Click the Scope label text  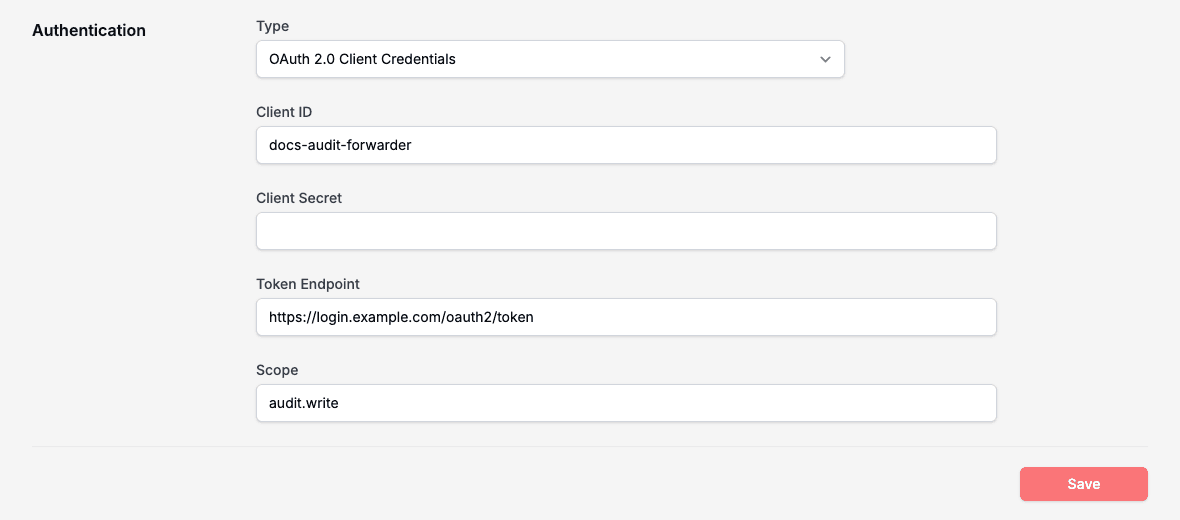[278, 370]
